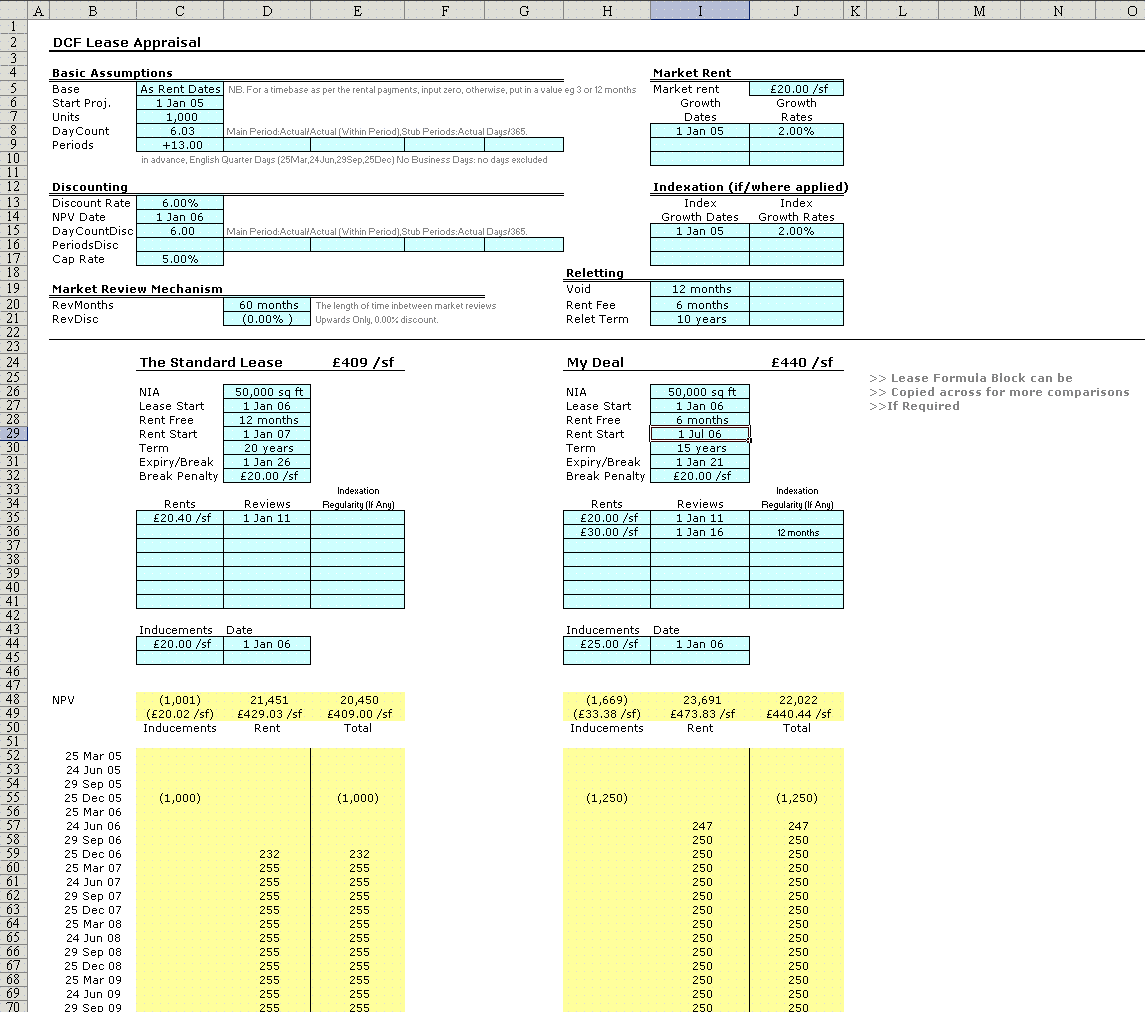Select column C header
The width and height of the screenshot is (1145, 1012).
180,10
